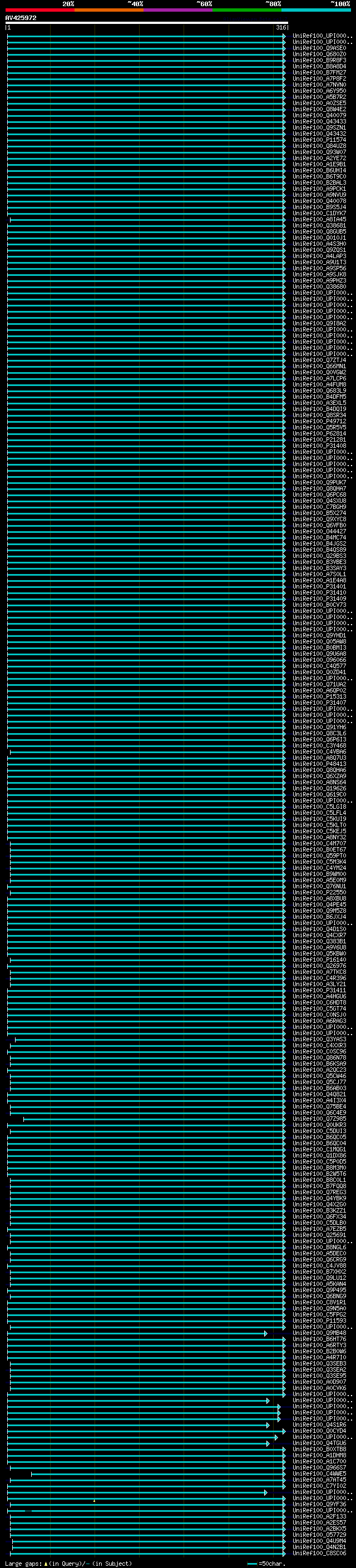Click alignment end arrow for Q4TGU6

click(x=268, y=1443)
